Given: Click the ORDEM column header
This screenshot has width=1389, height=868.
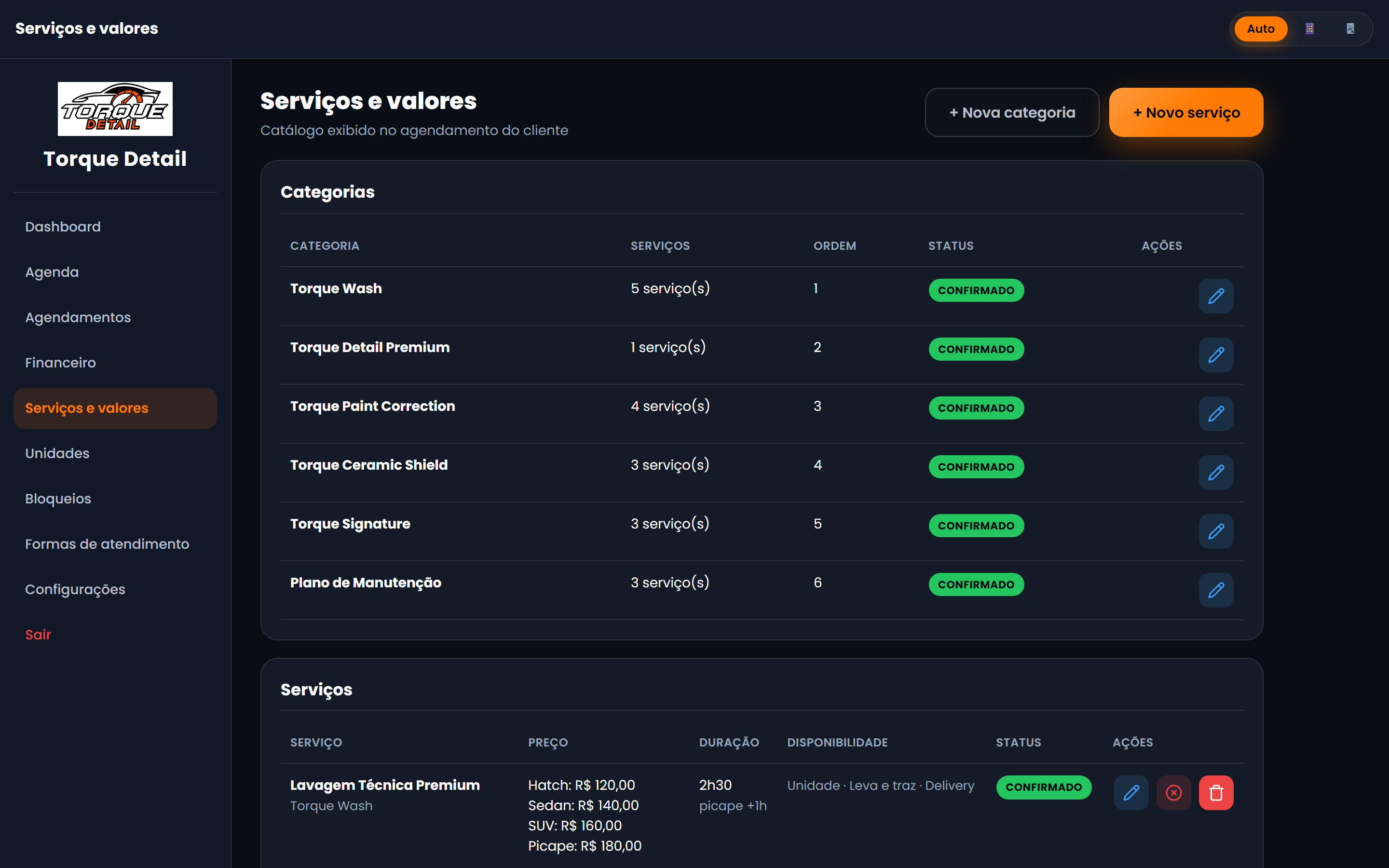Looking at the screenshot, I should pos(834,246).
